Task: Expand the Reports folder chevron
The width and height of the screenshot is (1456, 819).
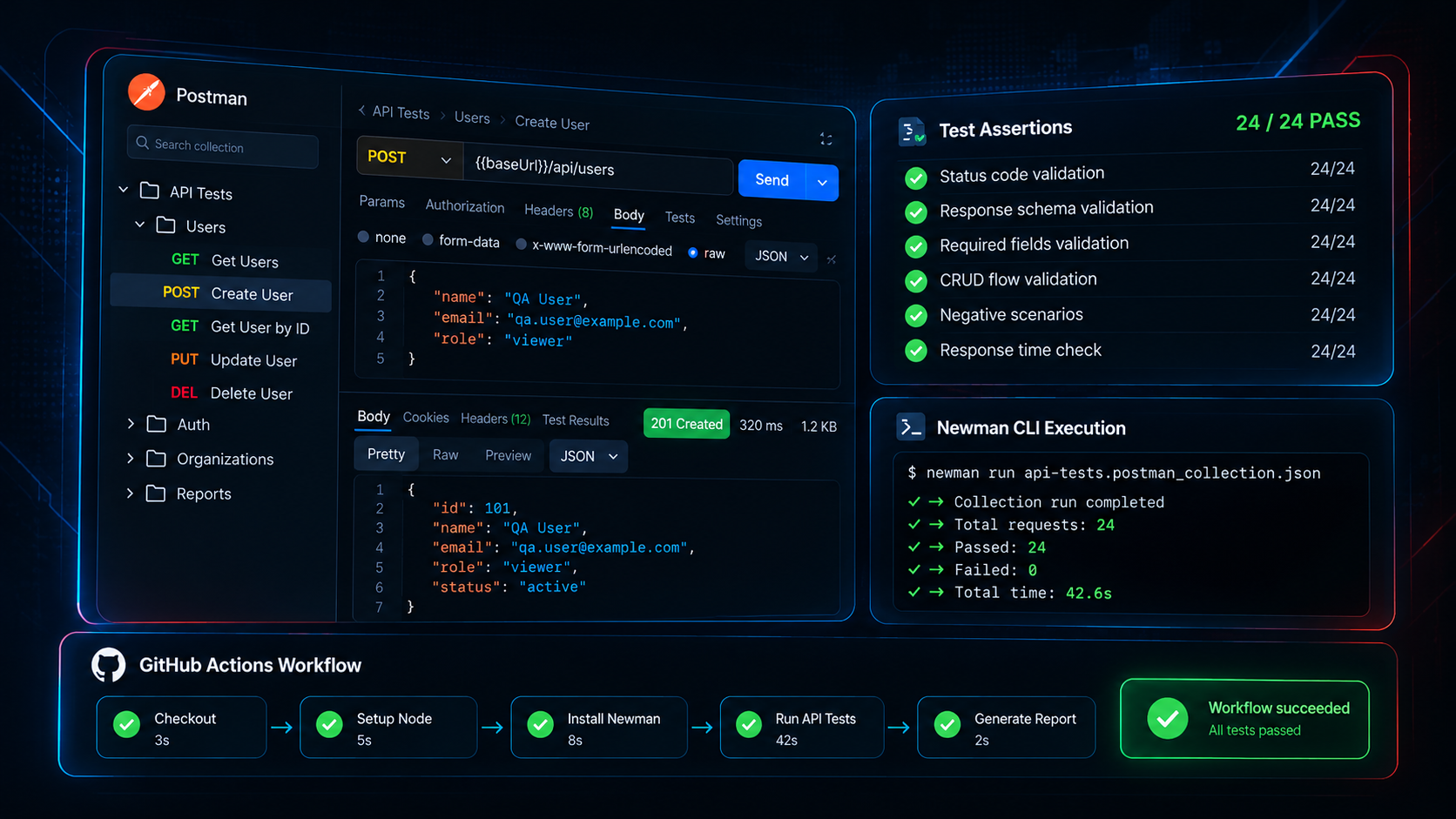Action: tap(131, 493)
